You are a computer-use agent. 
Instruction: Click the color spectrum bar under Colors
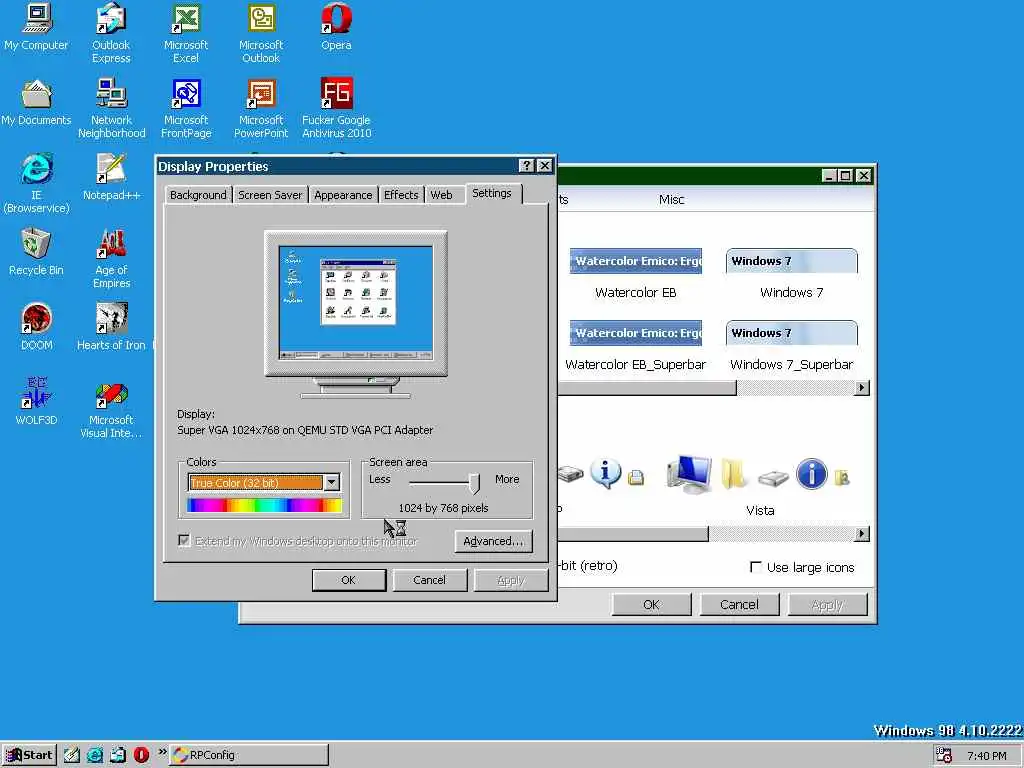point(264,505)
